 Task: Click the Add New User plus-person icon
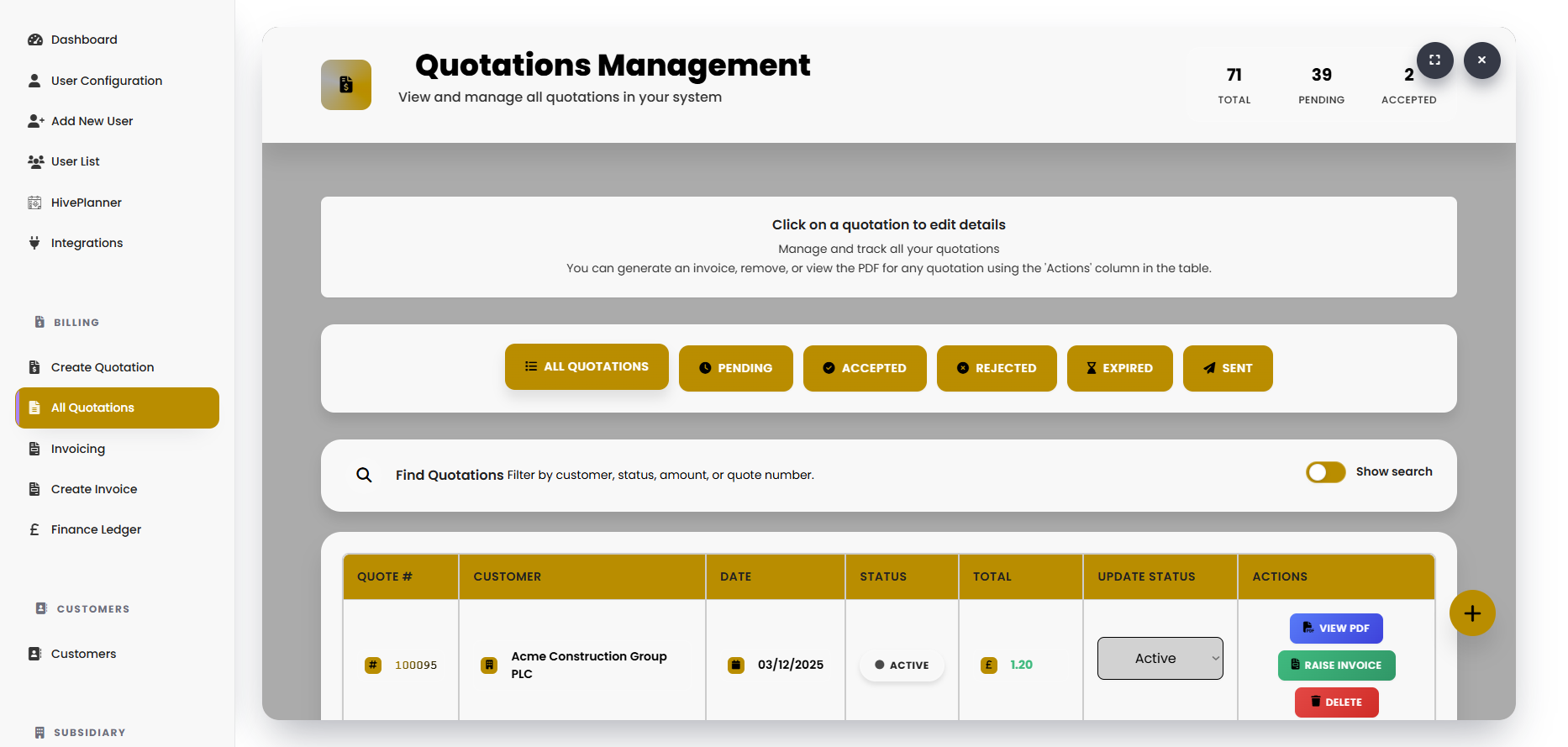coord(35,121)
